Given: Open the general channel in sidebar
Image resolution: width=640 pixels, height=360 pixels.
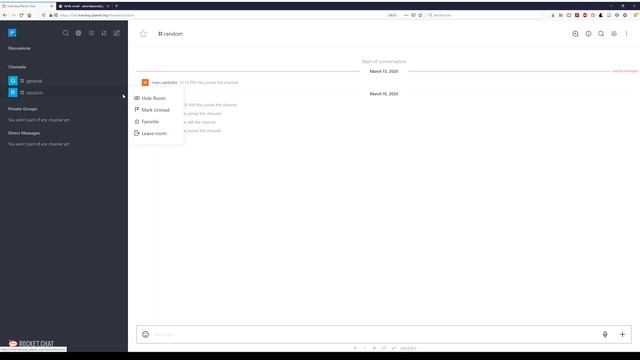Looking at the screenshot, I should 64,81.
